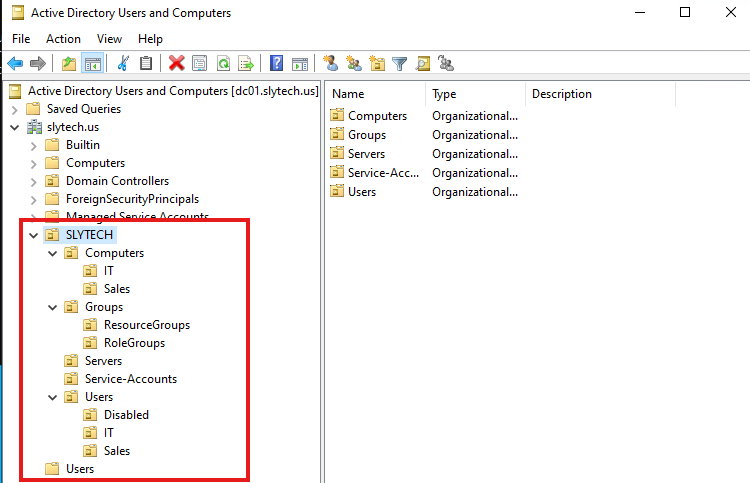Expand the Saved Queries node
This screenshot has width=750, height=483.
pyautogui.click(x=15, y=109)
